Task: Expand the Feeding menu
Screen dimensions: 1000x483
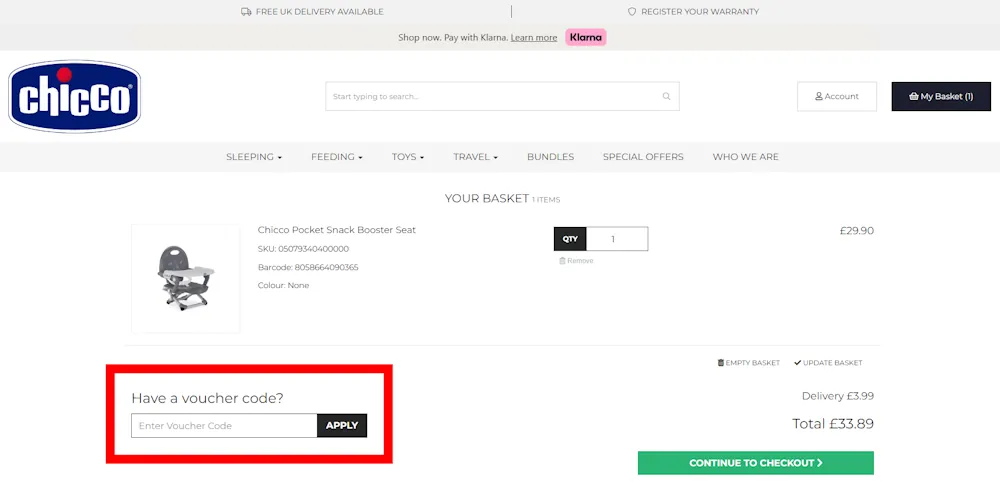Action: click(x=337, y=157)
